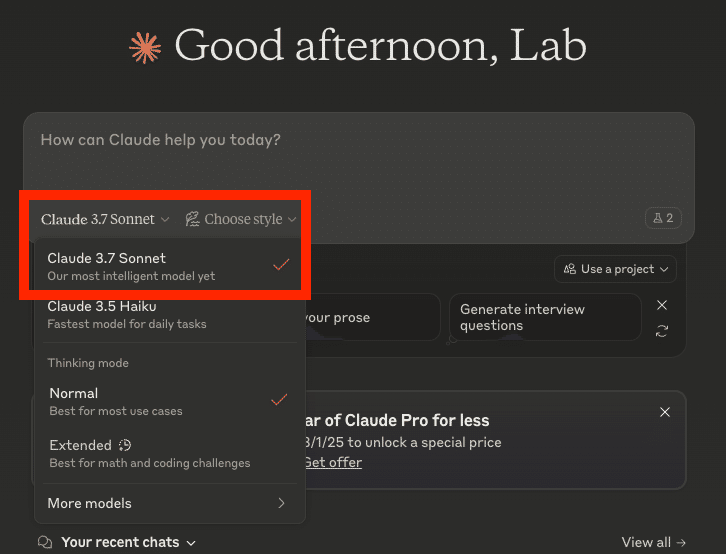Click the refresh suggestions icon
726x554 pixels.
pos(662,331)
